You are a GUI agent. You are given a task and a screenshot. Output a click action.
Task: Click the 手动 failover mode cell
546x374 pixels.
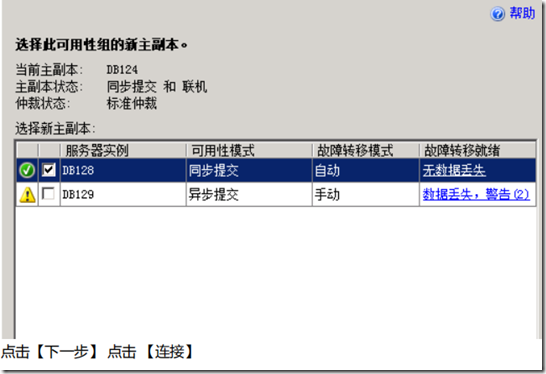(x=366, y=194)
